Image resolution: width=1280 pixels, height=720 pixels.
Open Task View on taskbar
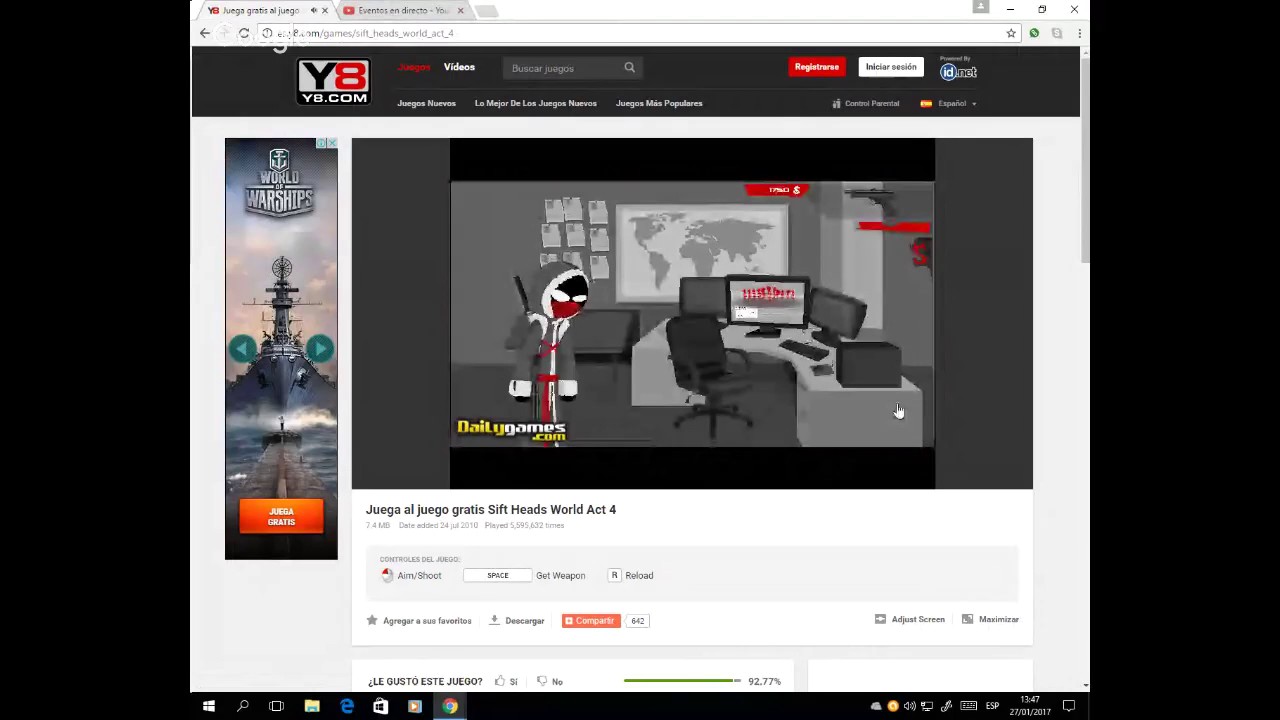(276, 706)
